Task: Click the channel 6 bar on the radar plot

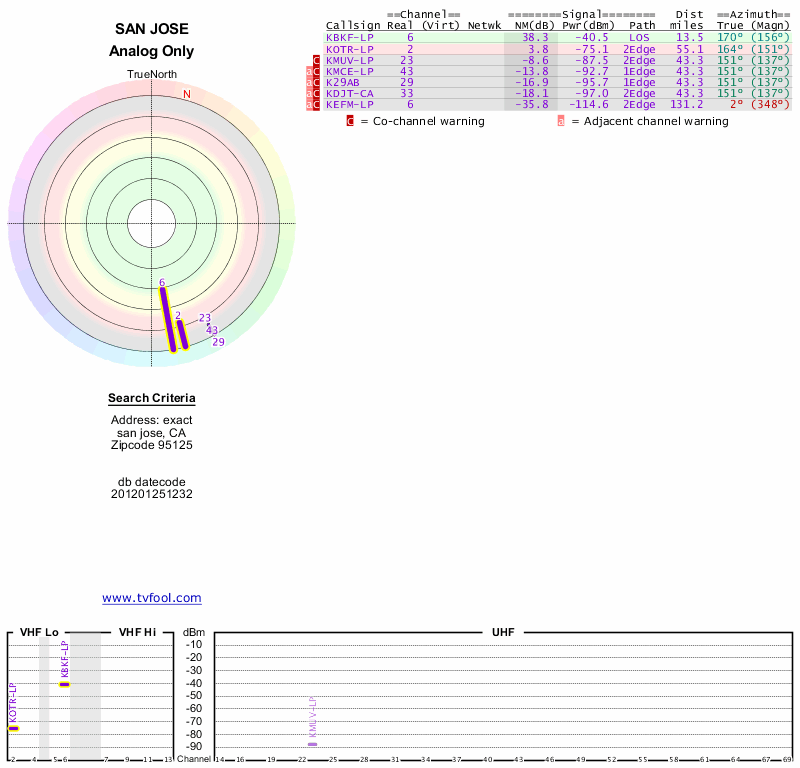Action: (x=168, y=320)
